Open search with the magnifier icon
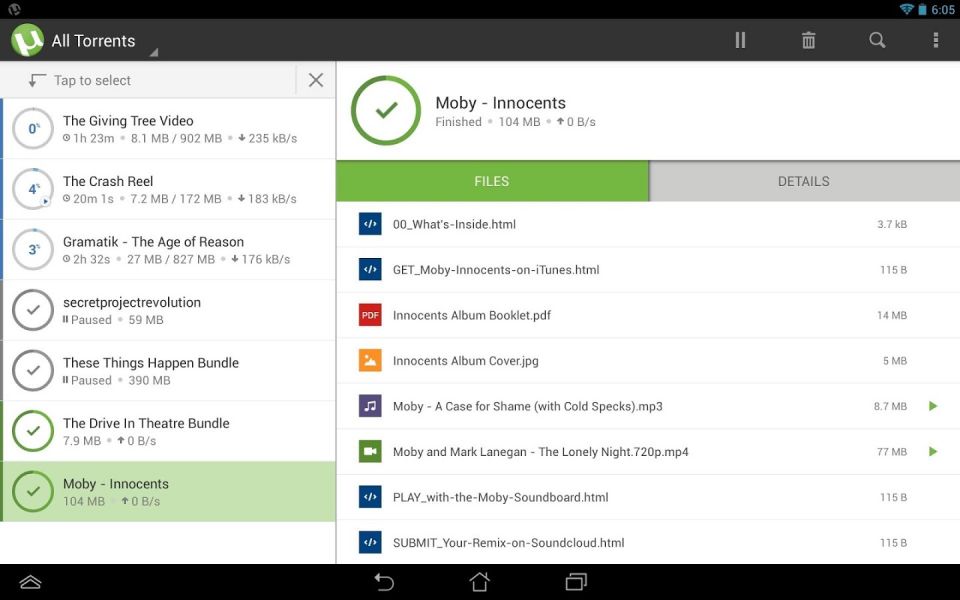960x600 pixels. click(x=877, y=40)
